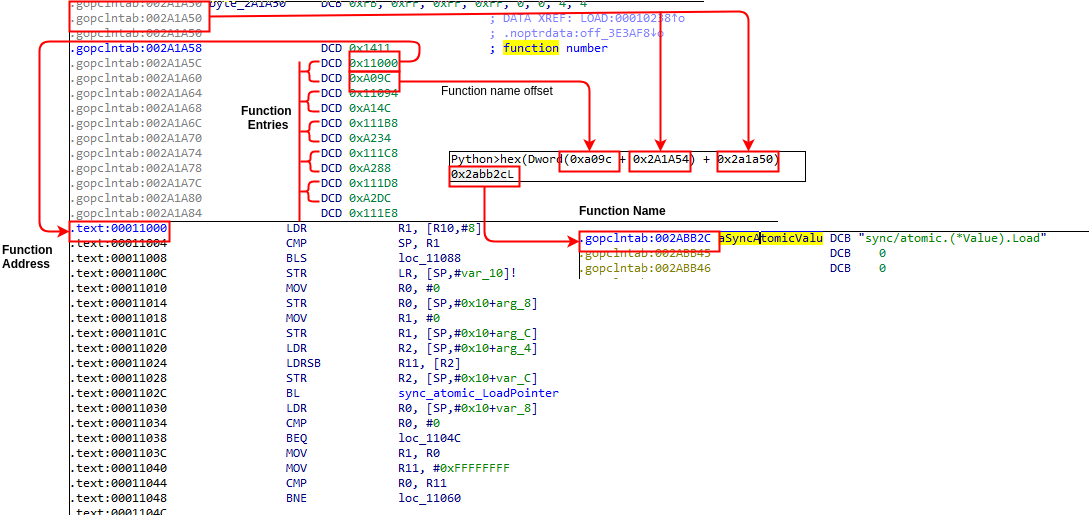
Task: Click the address .gopclntab:002A1A68
Action: [136, 108]
